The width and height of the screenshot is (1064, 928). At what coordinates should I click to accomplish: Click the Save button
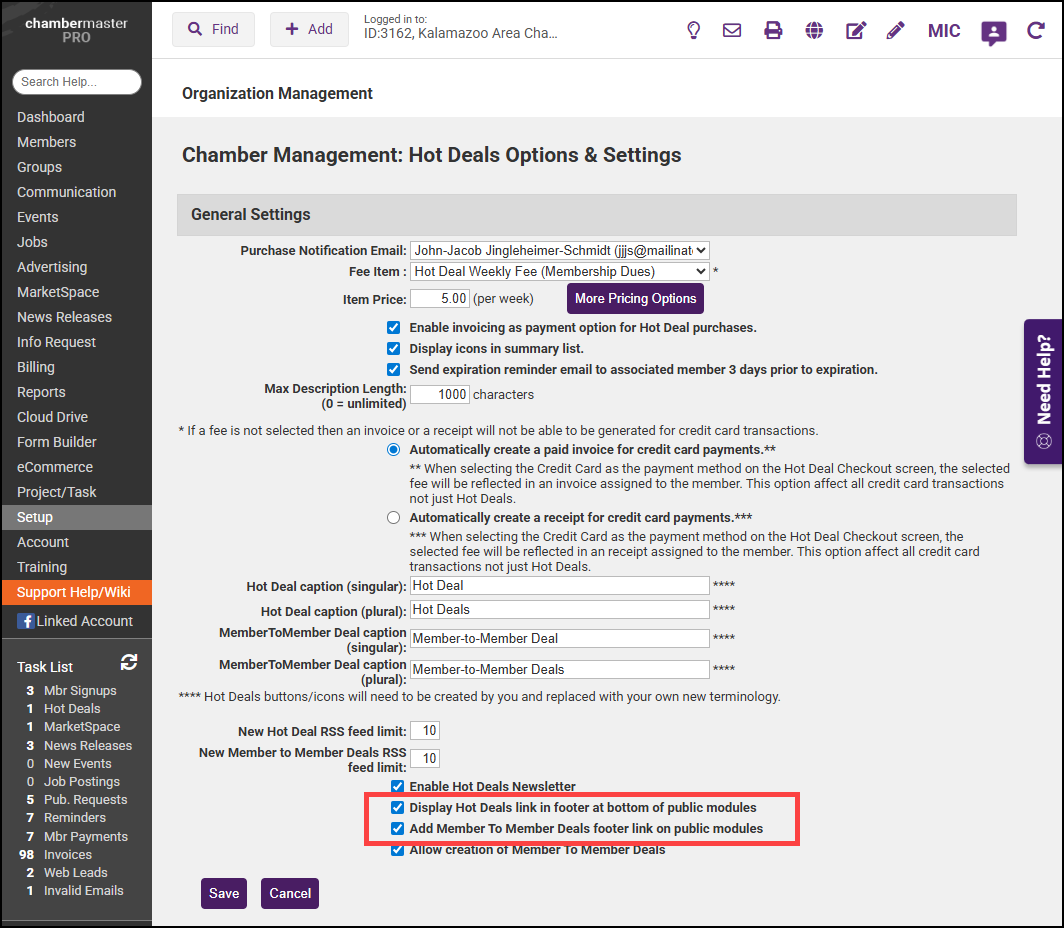click(x=224, y=893)
